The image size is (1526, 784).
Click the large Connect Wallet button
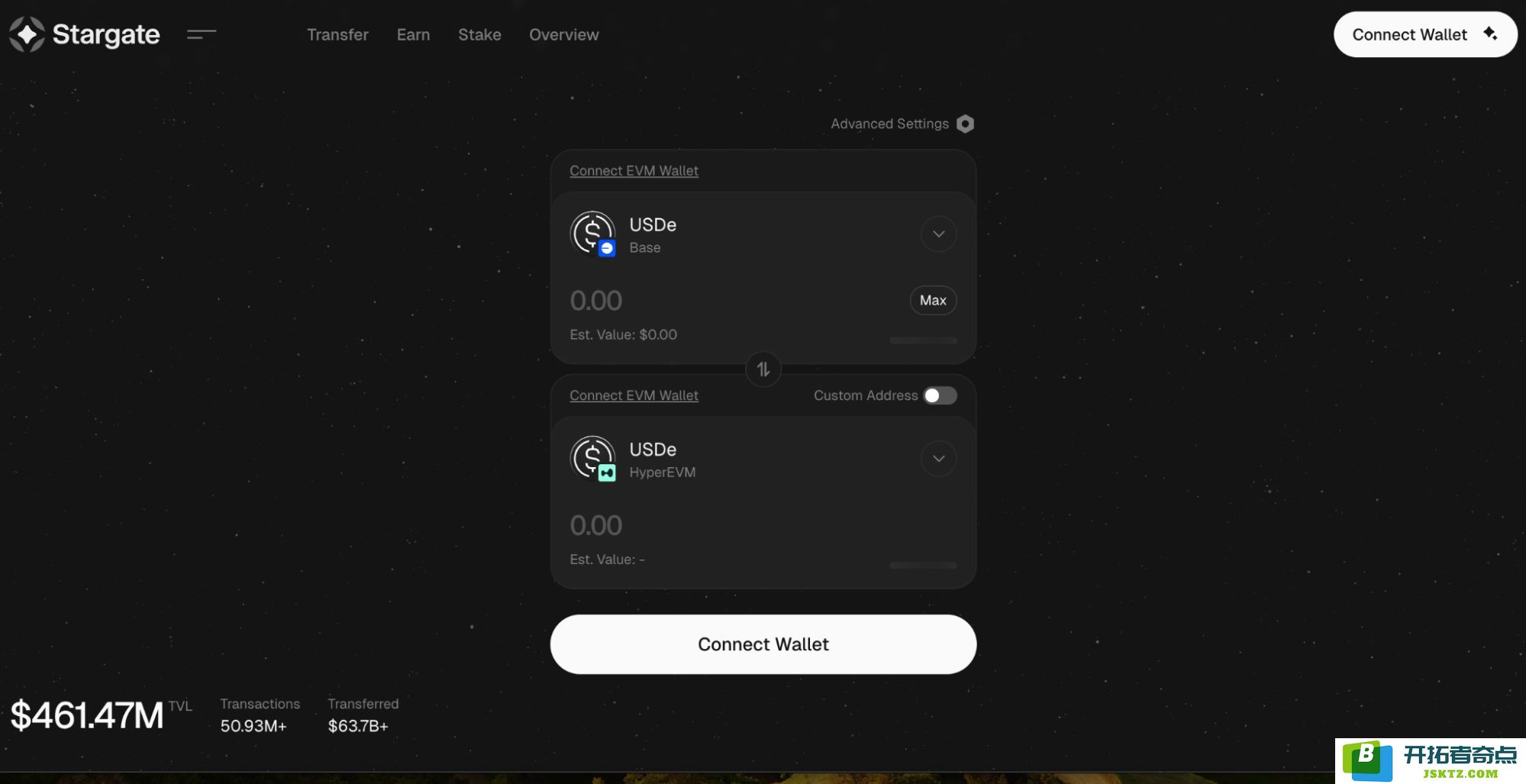click(763, 644)
